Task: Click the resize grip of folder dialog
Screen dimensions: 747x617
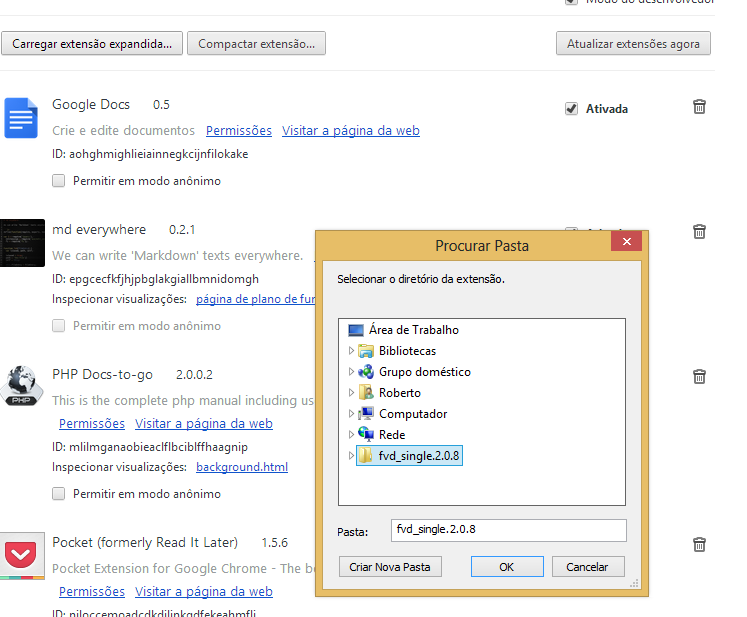Action: coord(634,584)
